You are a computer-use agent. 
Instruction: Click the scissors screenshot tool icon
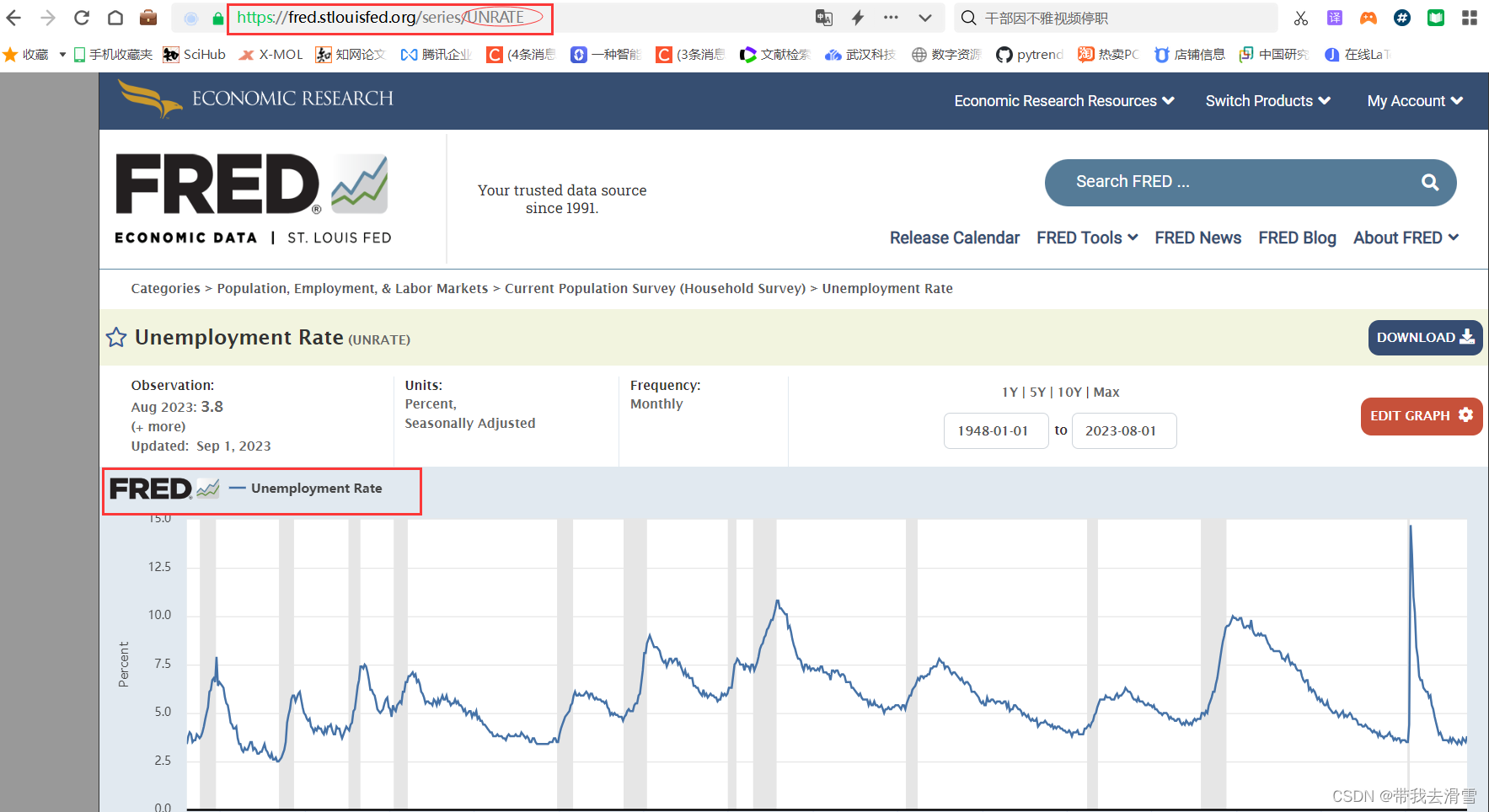tap(1301, 18)
